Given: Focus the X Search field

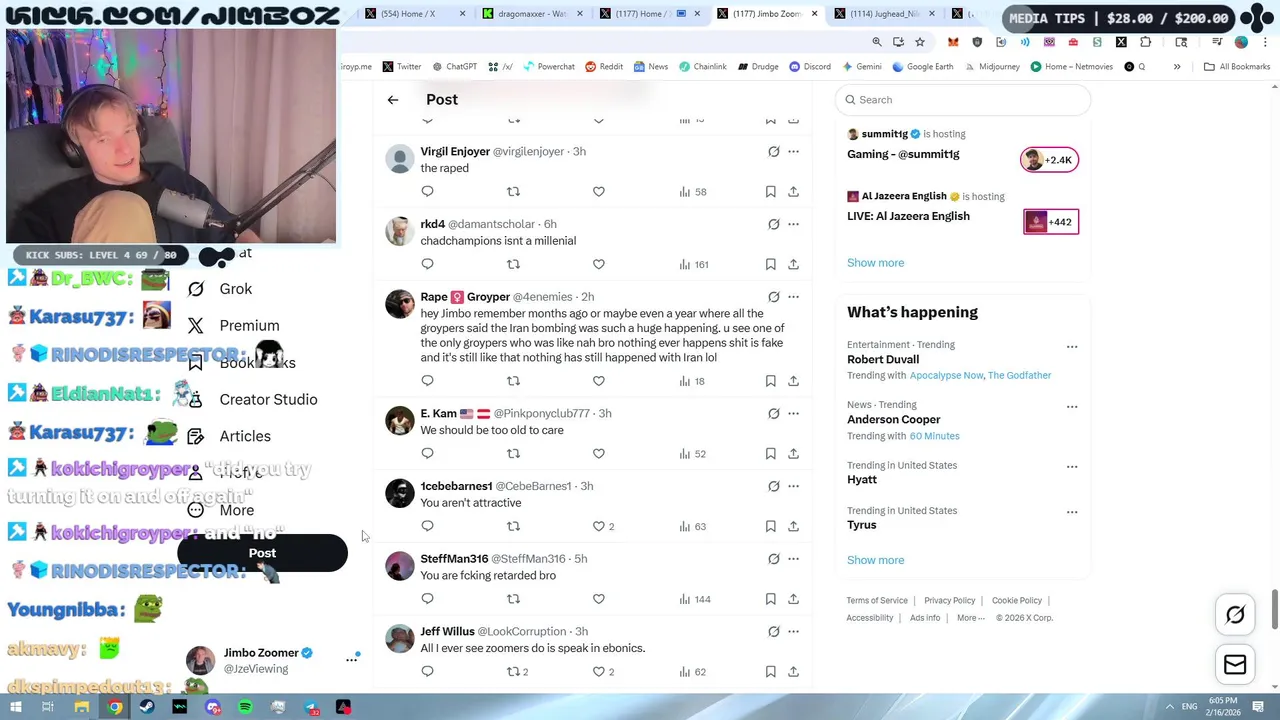Looking at the screenshot, I should [x=962, y=100].
